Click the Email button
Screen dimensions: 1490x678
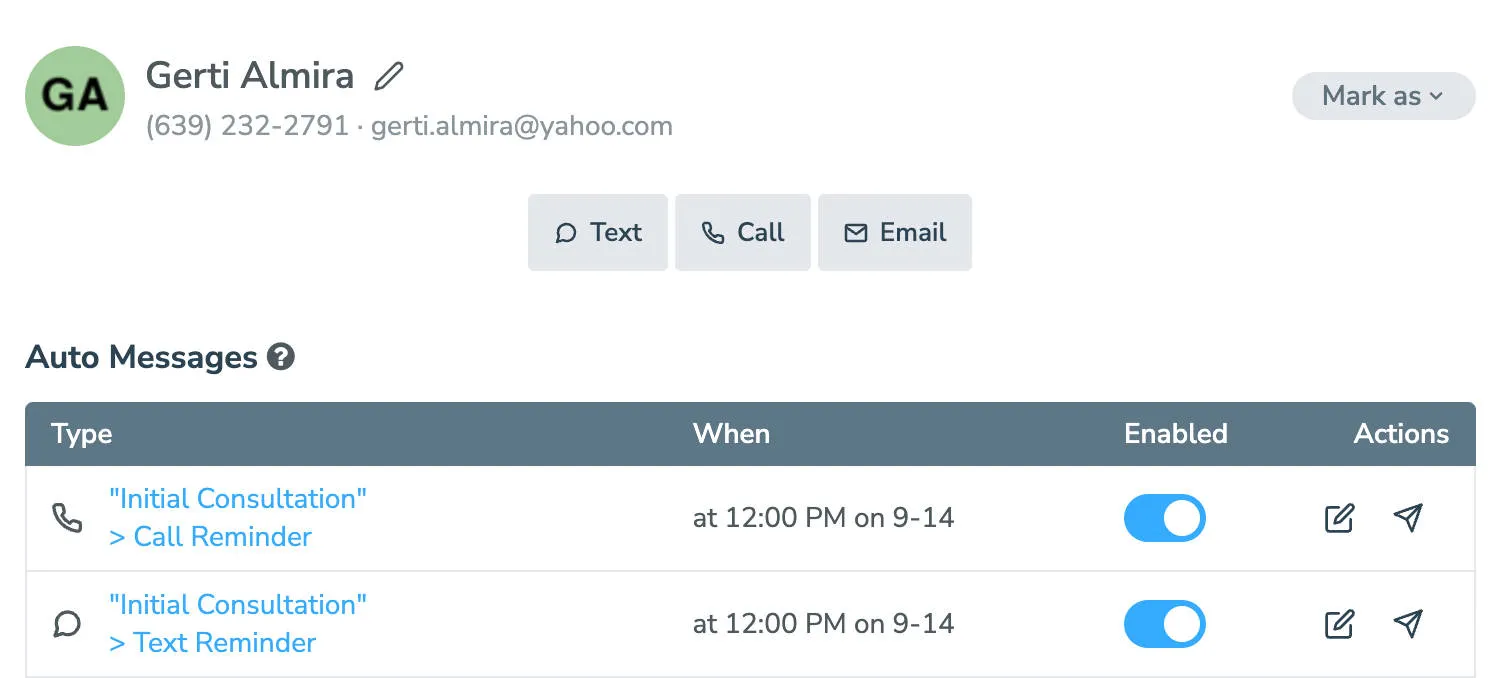[x=894, y=232]
